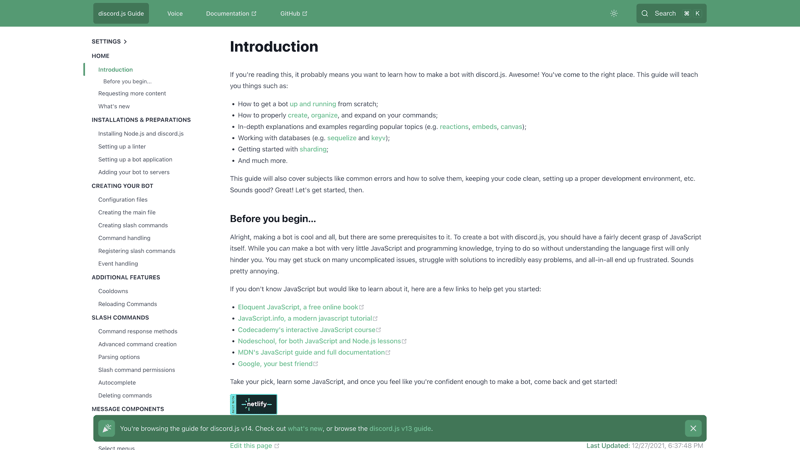Open Adding your bot to servers

click(134, 172)
